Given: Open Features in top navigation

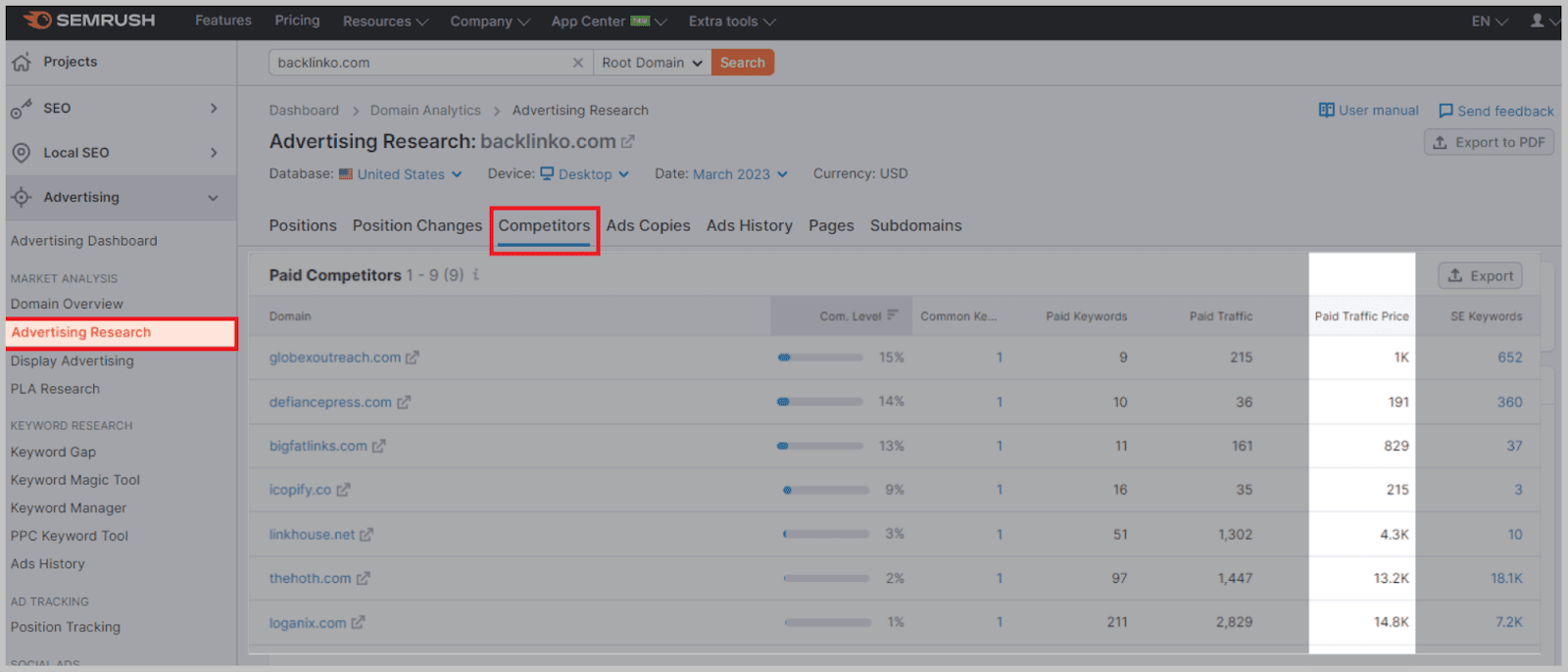Looking at the screenshot, I should click(223, 21).
